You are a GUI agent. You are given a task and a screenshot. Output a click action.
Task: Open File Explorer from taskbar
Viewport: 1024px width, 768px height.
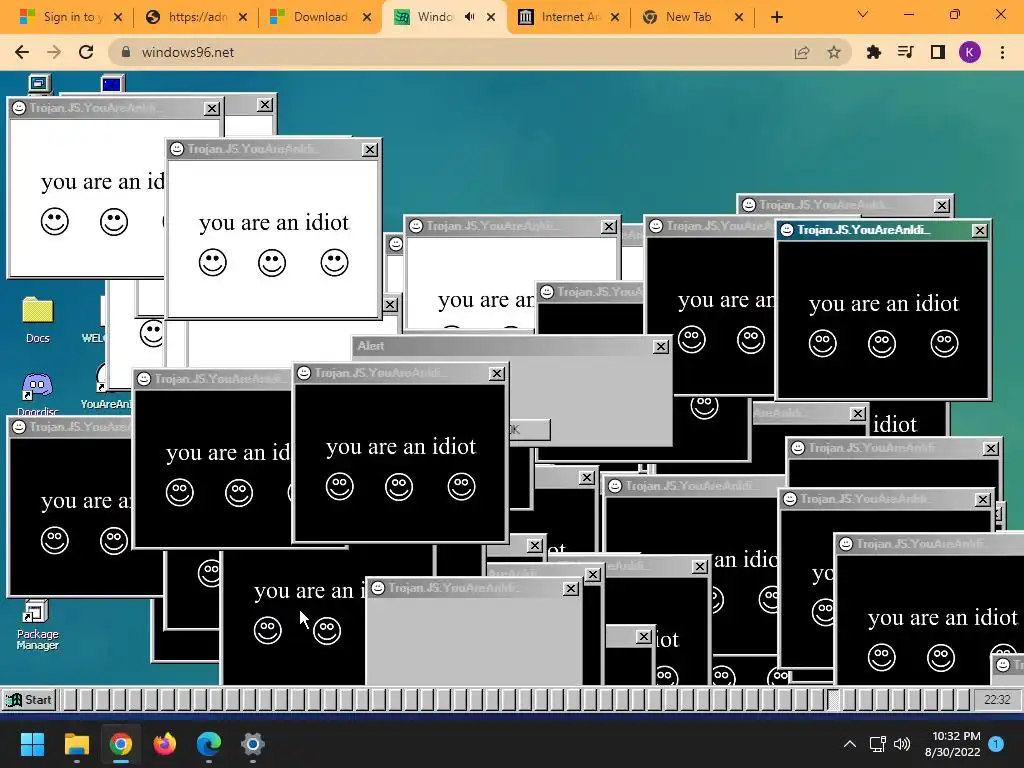[x=76, y=744]
